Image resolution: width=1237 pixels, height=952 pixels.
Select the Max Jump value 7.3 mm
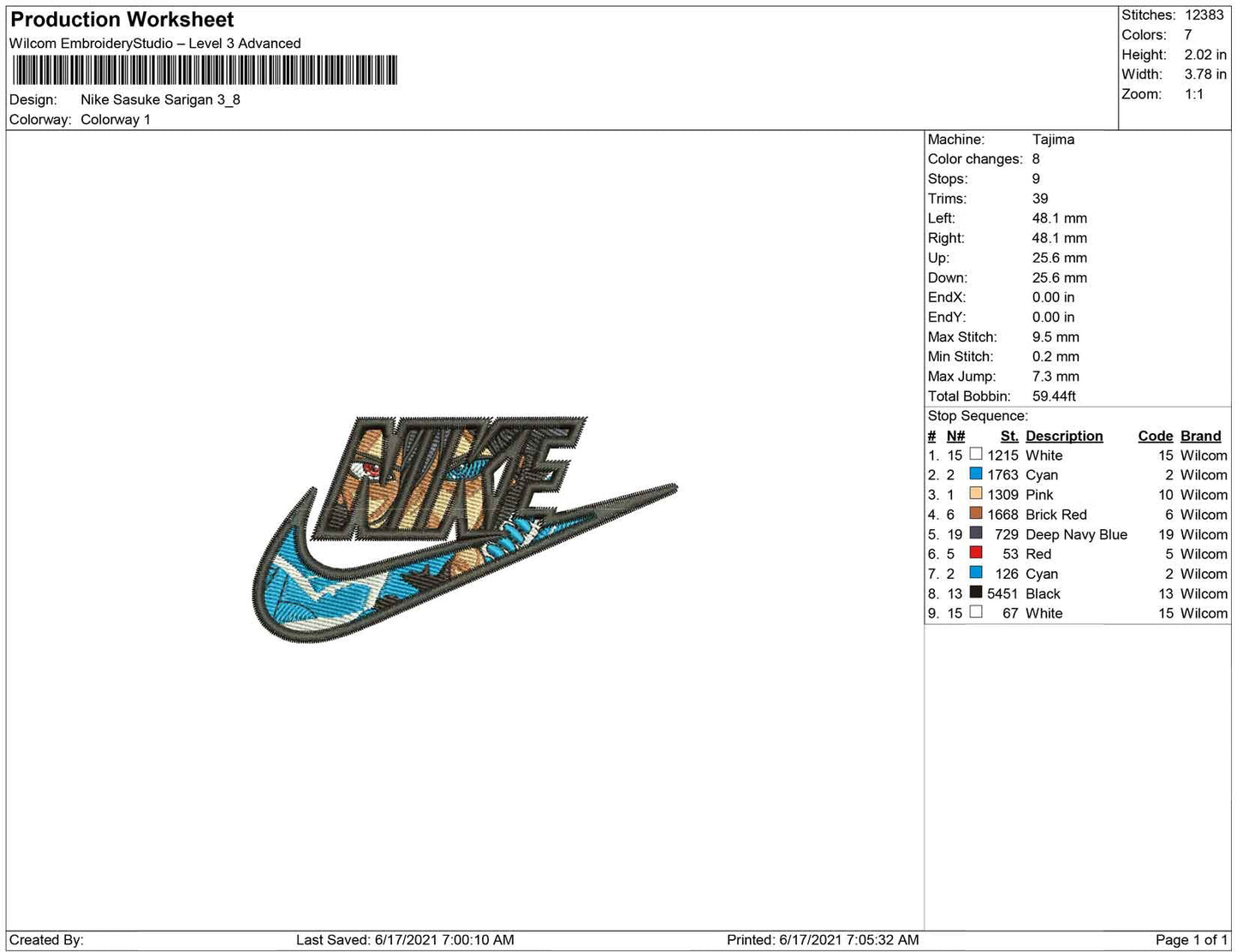[x=1056, y=376]
